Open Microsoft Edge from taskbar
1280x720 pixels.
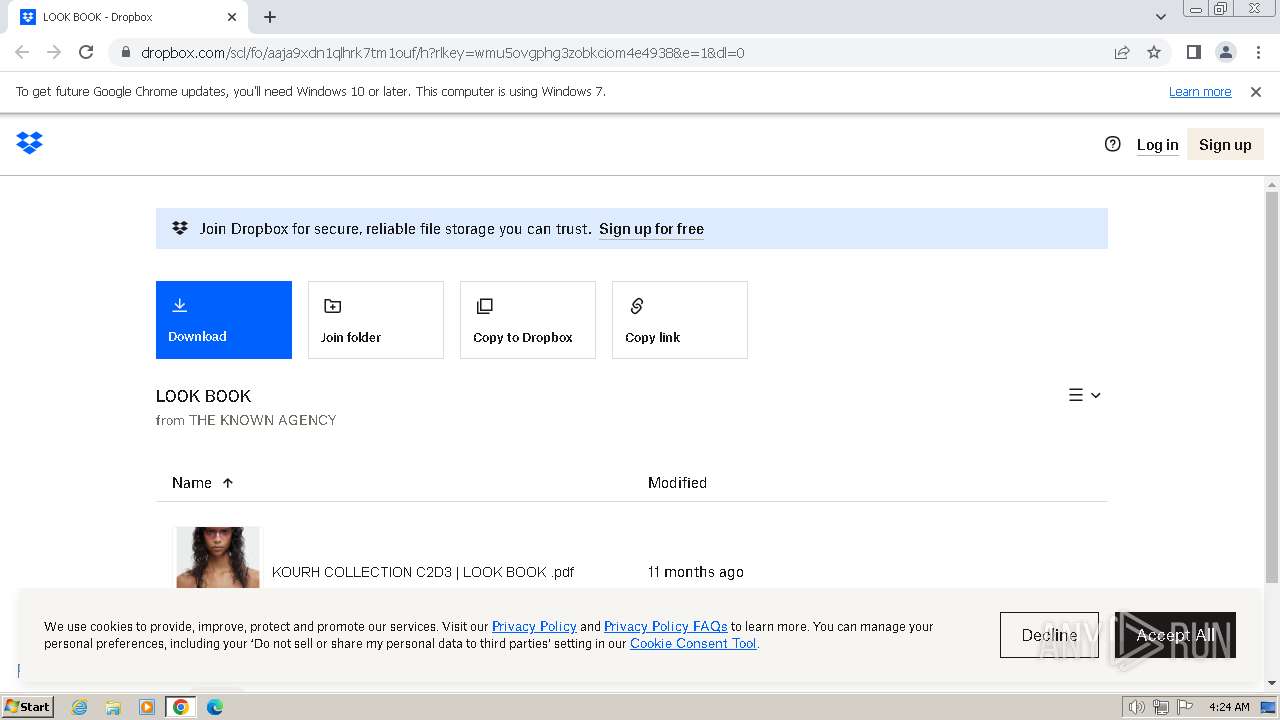coord(215,707)
